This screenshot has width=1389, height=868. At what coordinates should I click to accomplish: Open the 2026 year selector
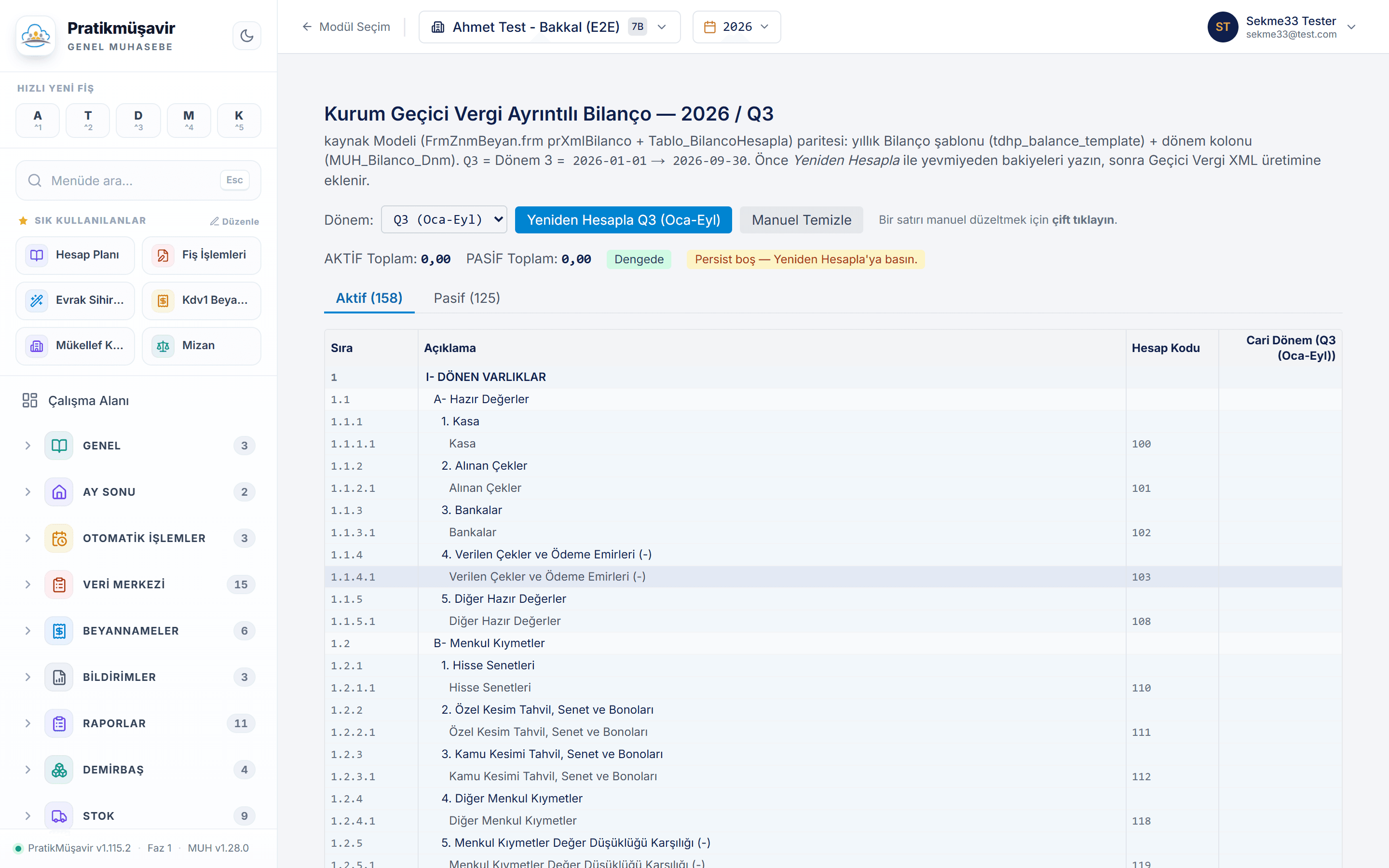pos(736,27)
